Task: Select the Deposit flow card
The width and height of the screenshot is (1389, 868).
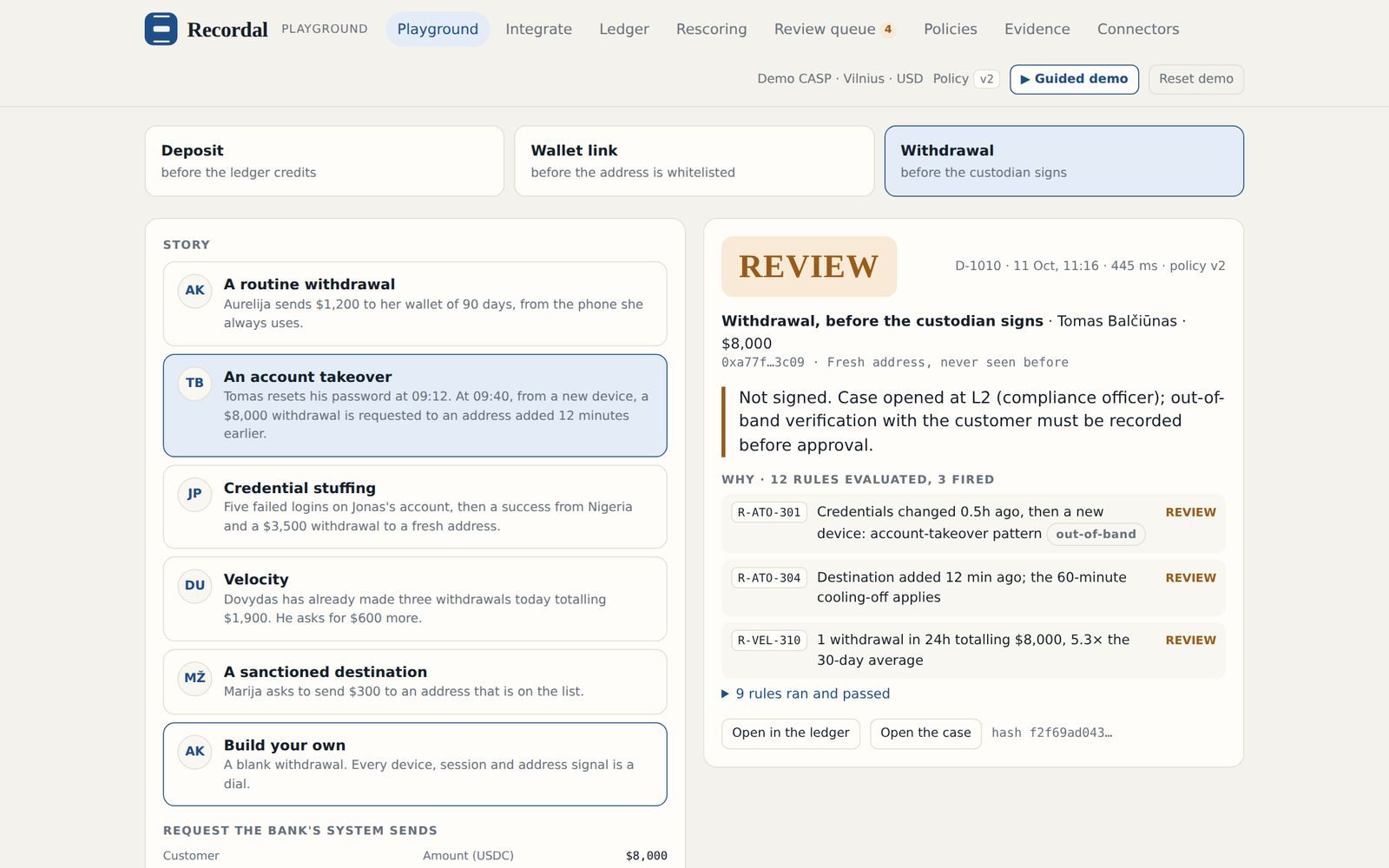Action: tap(324, 161)
